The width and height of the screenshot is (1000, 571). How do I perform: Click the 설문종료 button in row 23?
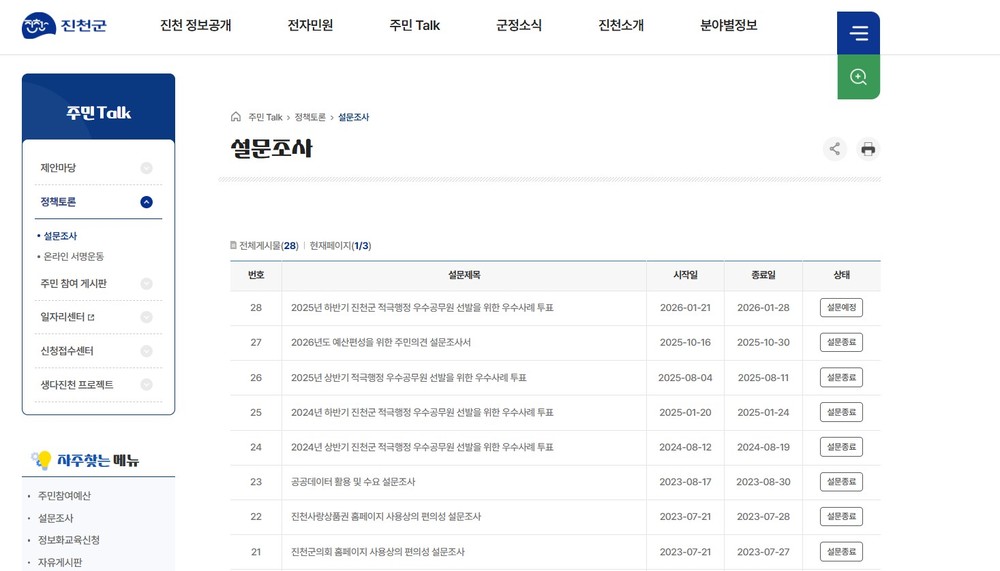pos(841,482)
